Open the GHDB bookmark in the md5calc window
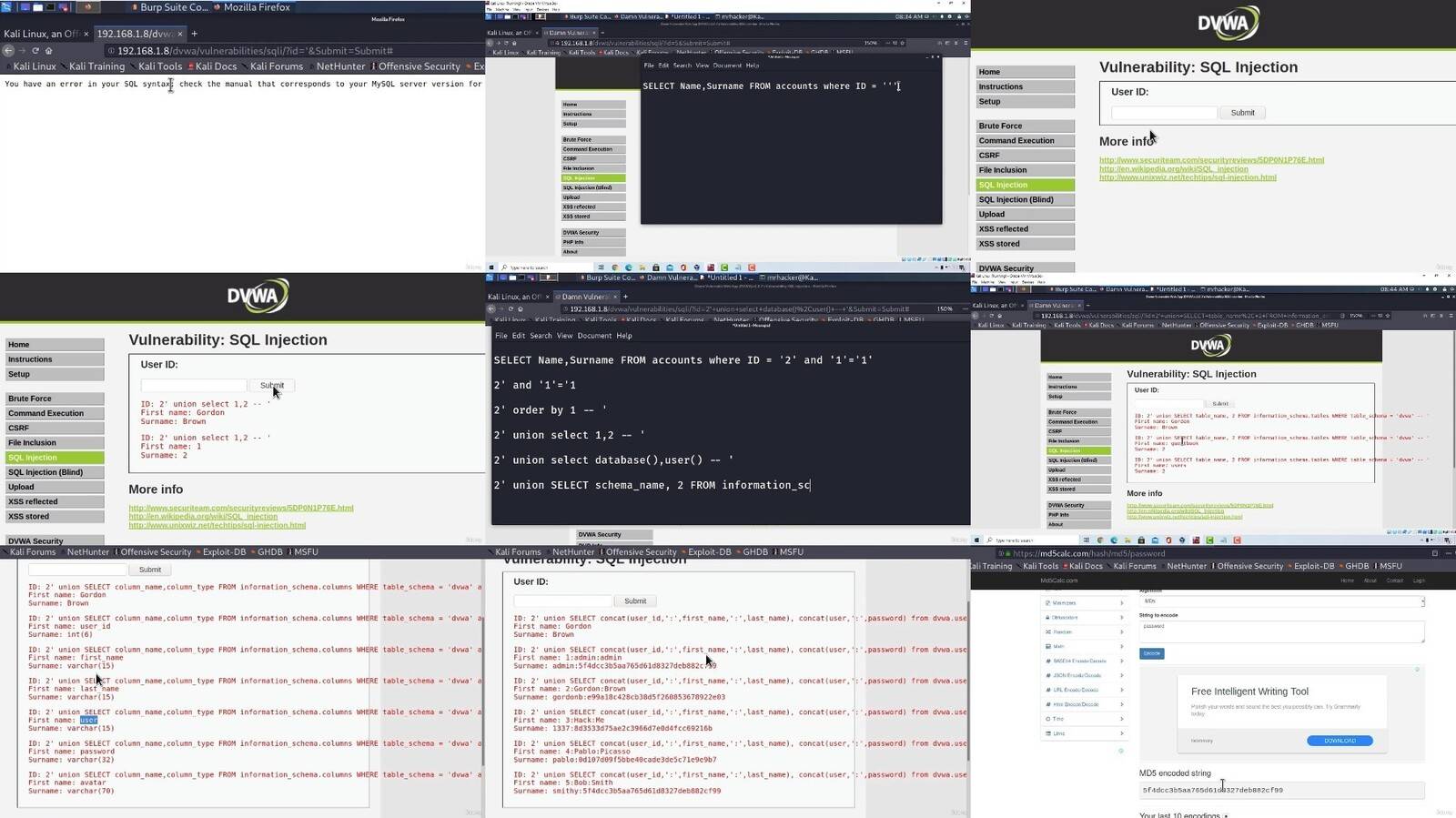Viewport: 1456px width, 818px height. [x=1356, y=566]
